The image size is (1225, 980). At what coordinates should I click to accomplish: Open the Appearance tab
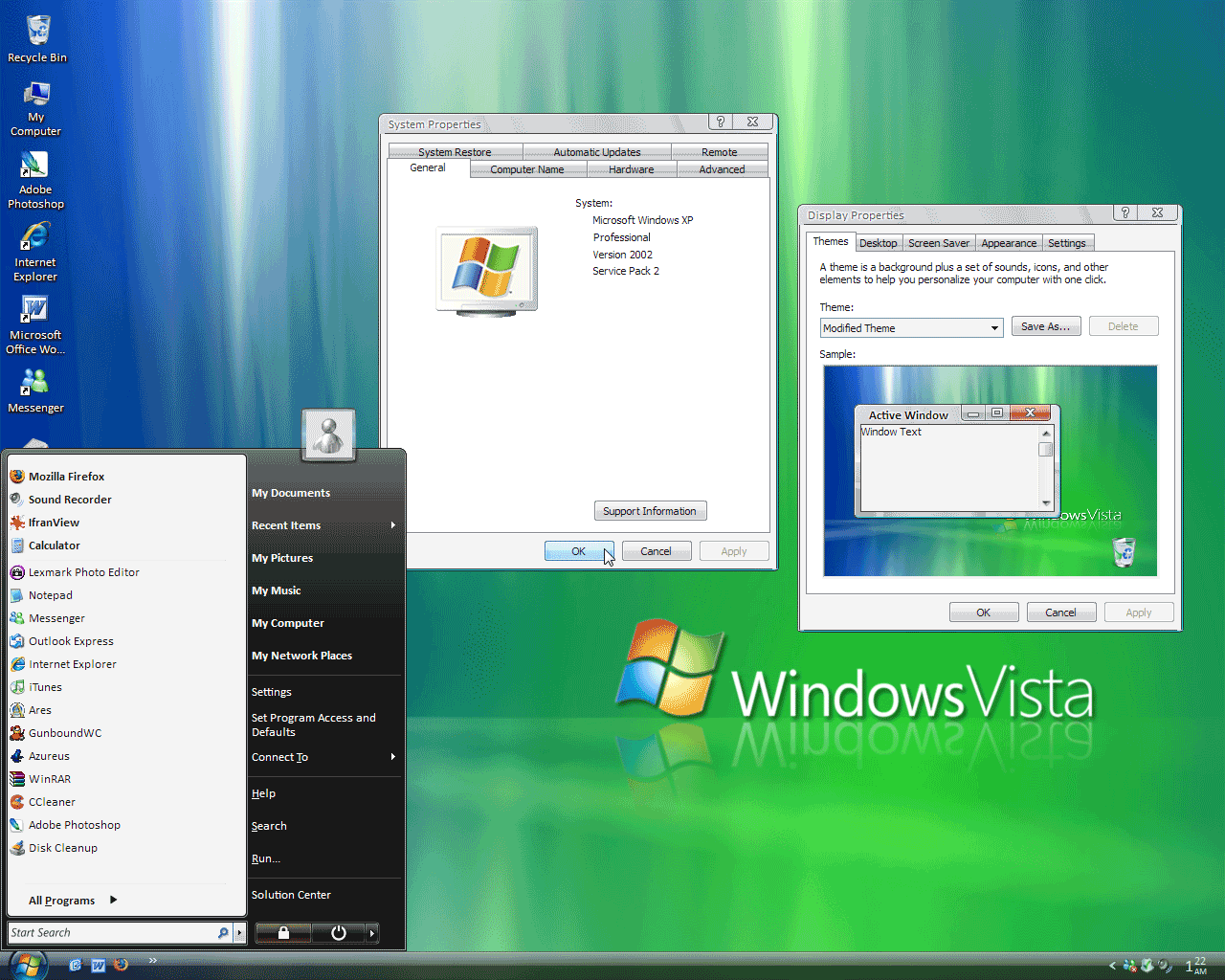pos(1009,243)
